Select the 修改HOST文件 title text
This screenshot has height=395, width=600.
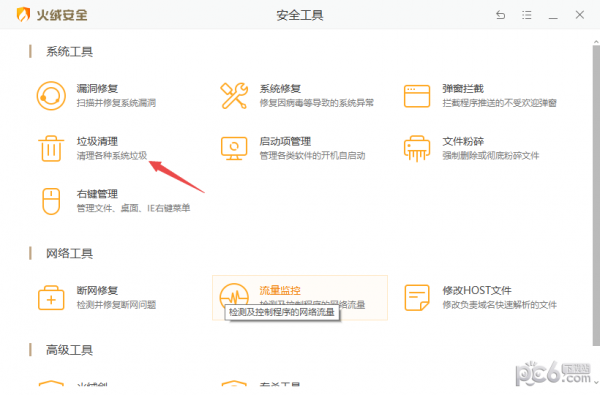tap(477, 291)
